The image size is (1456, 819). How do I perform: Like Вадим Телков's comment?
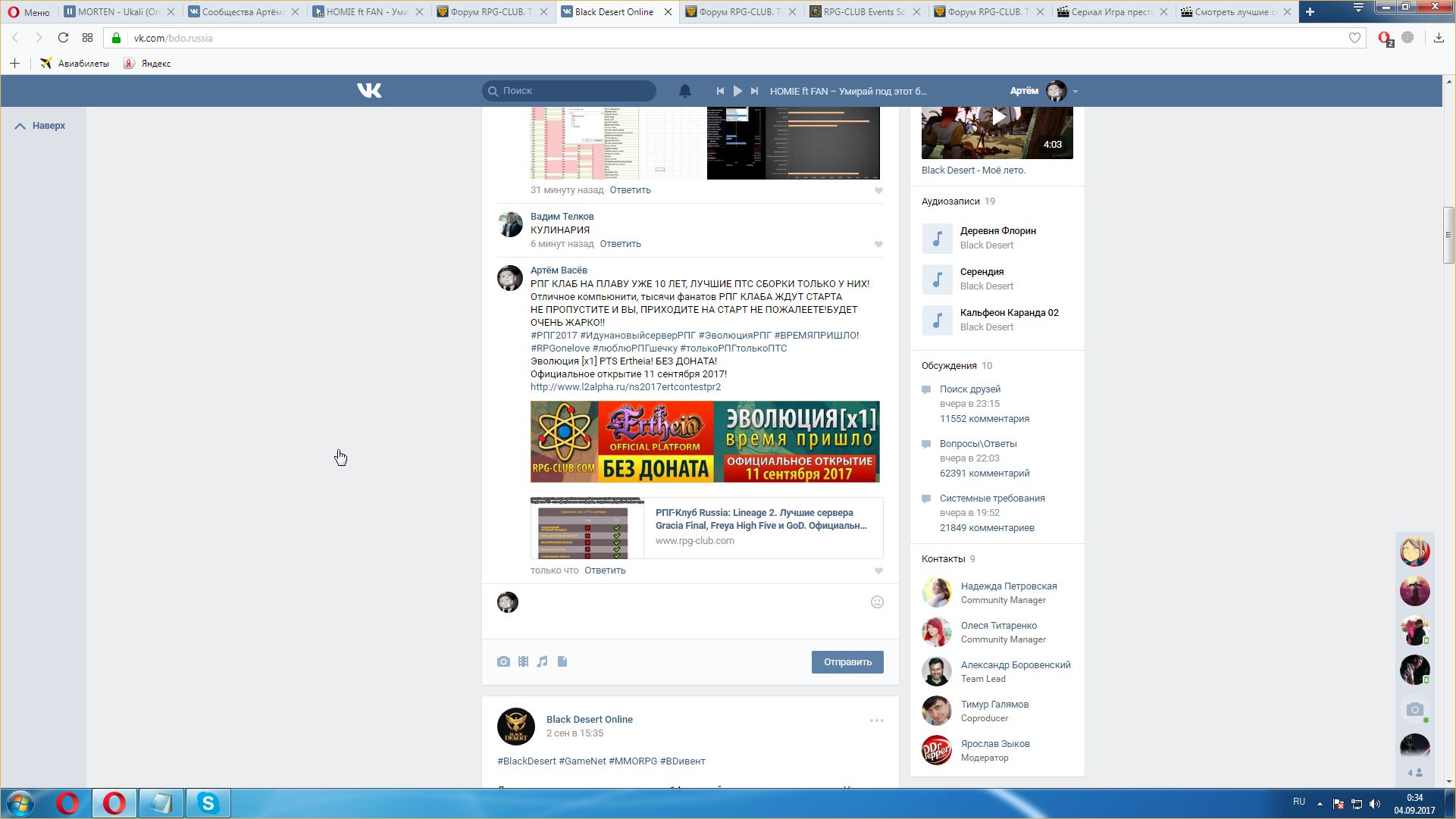[878, 244]
